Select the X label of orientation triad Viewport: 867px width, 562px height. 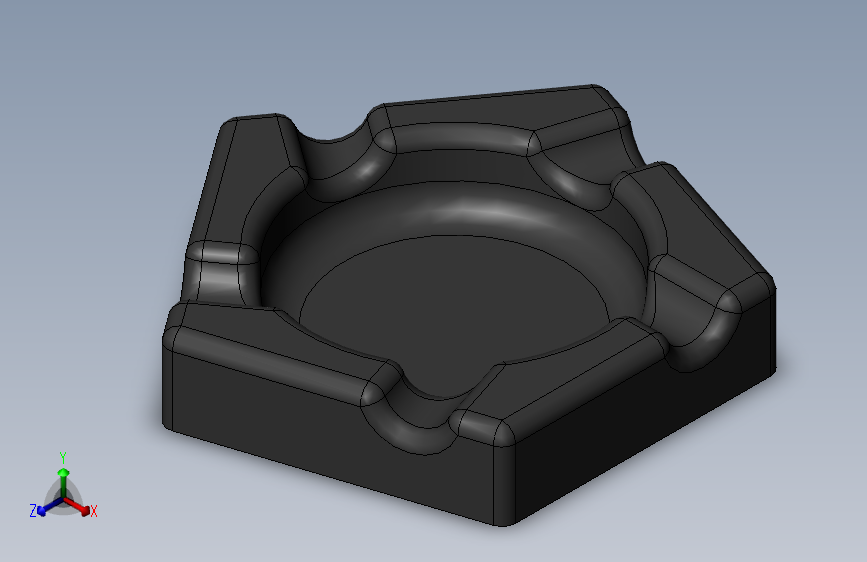pyautogui.click(x=94, y=512)
